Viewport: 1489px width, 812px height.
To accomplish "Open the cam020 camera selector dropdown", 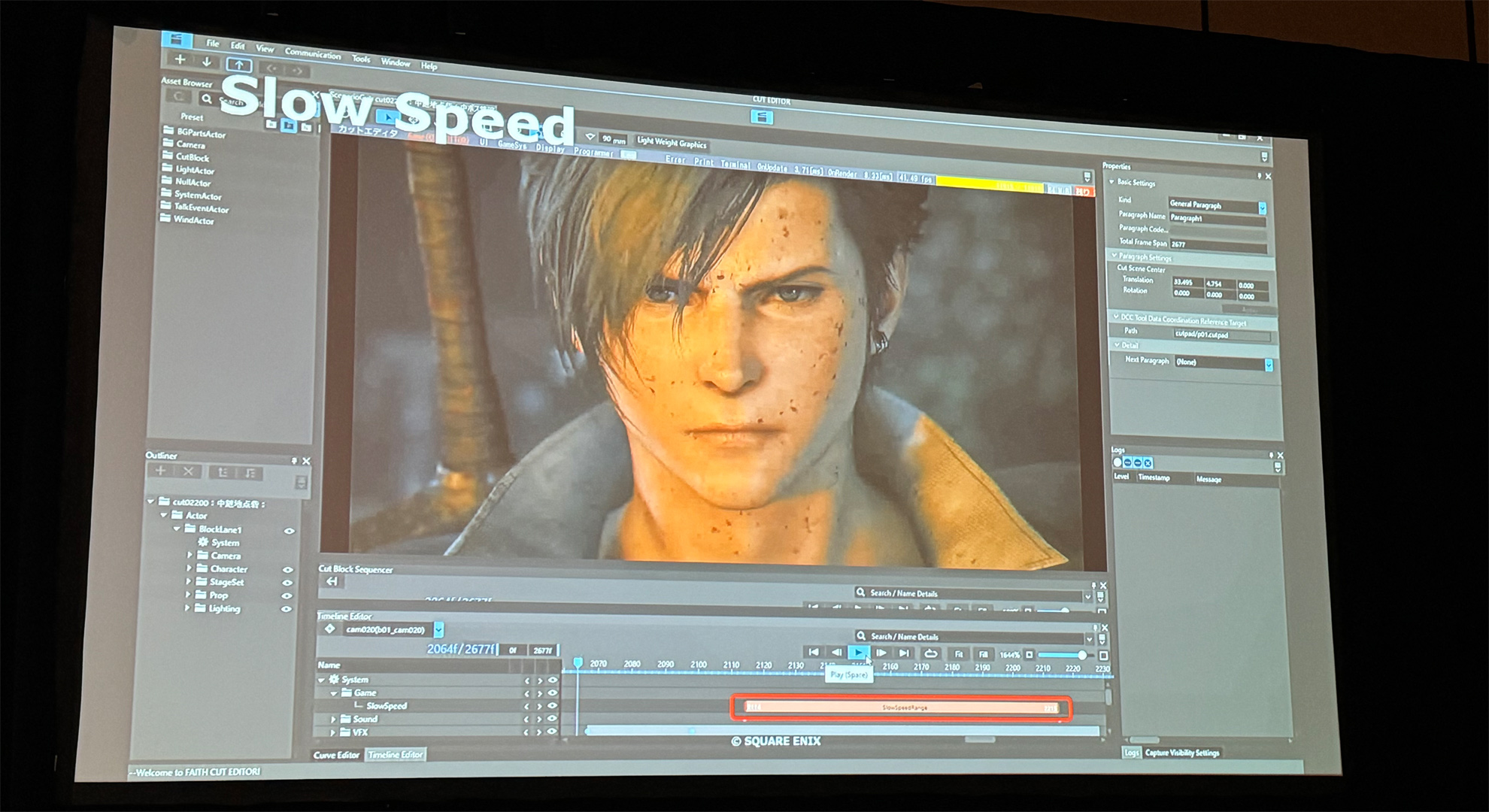I will 438,630.
